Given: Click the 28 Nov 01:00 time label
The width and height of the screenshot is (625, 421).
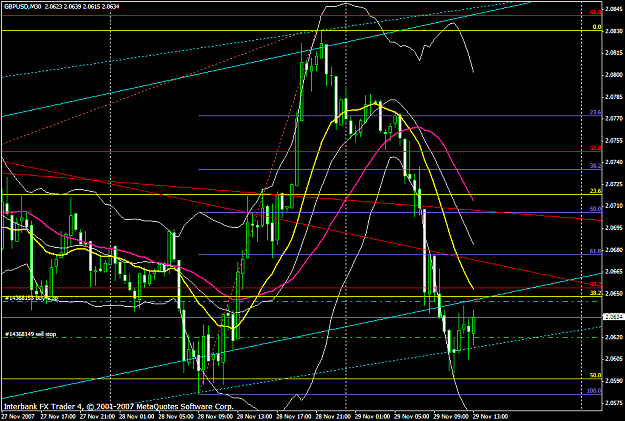Looking at the screenshot, I should (x=136, y=417).
